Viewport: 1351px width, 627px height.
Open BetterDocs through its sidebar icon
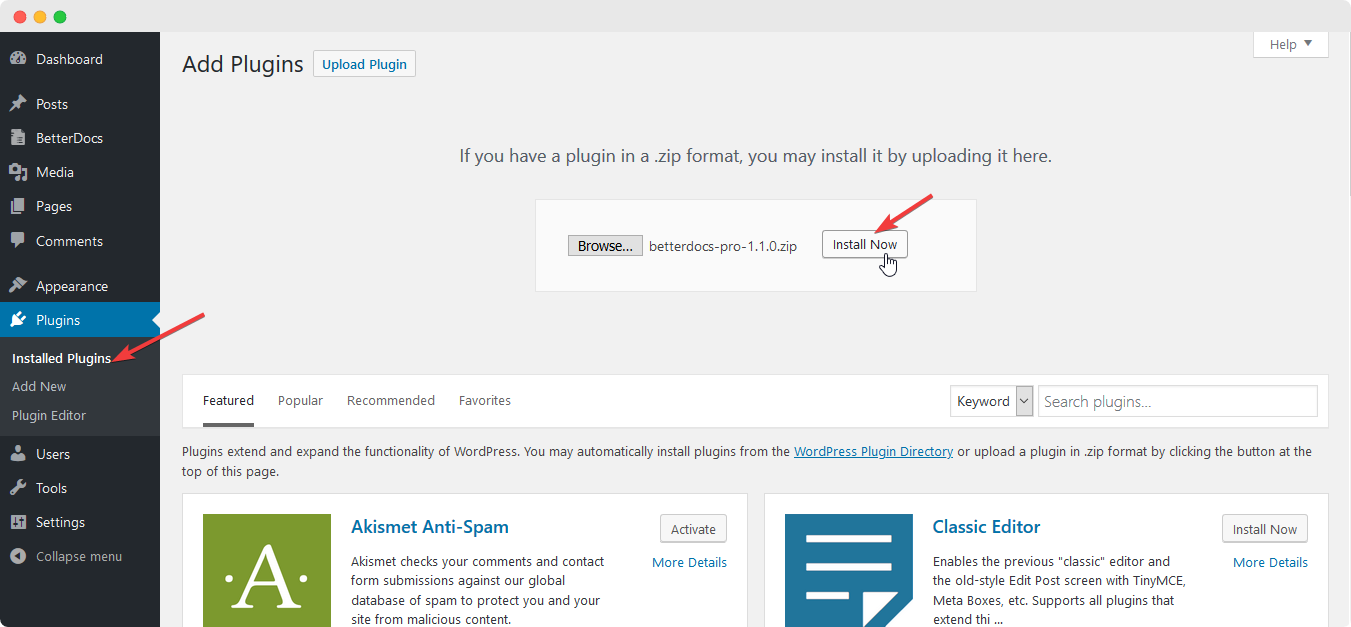point(18,138)
